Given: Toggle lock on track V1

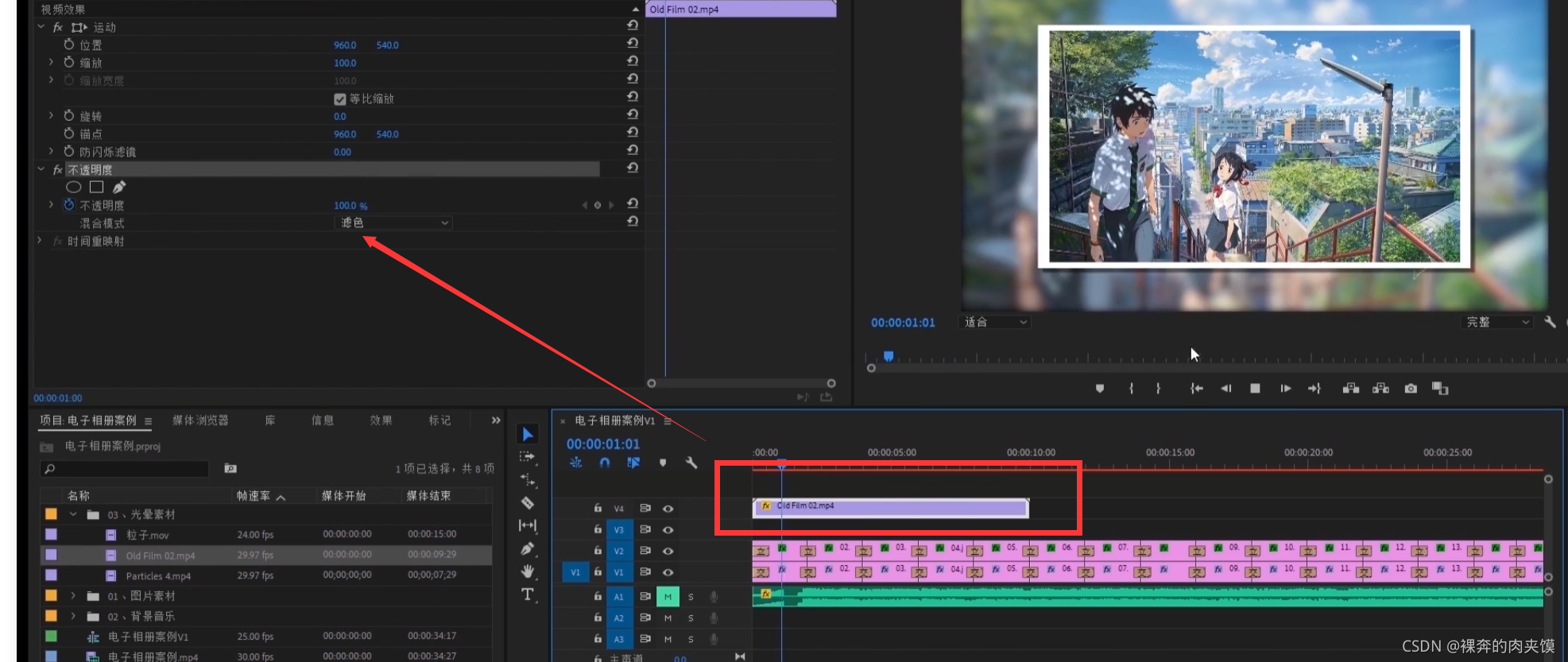Looking at the screenshot, I should click(x=598, y=571).
